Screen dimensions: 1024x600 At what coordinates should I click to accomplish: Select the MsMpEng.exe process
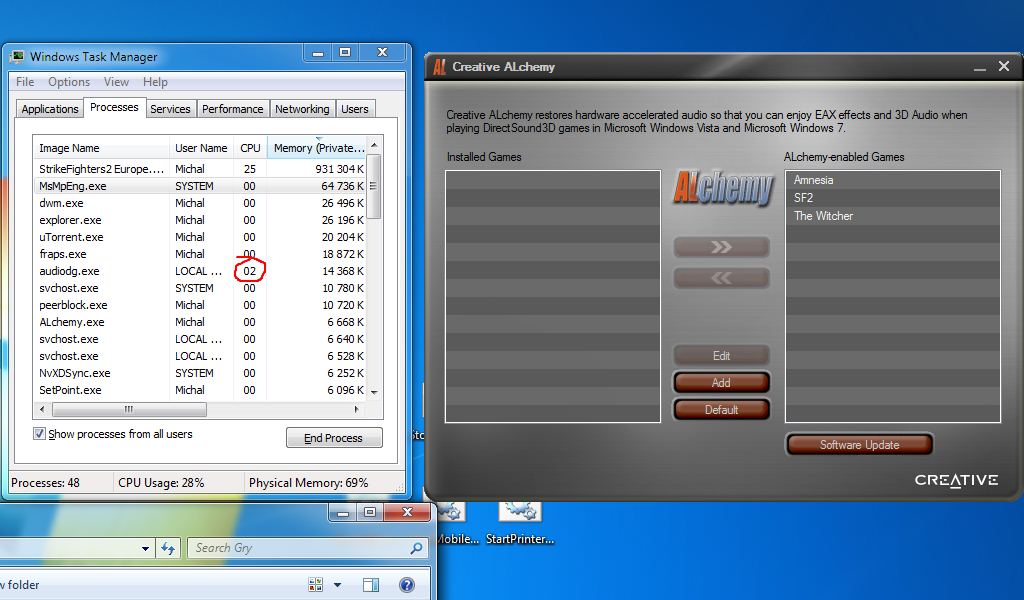click(x=200, y=186)
